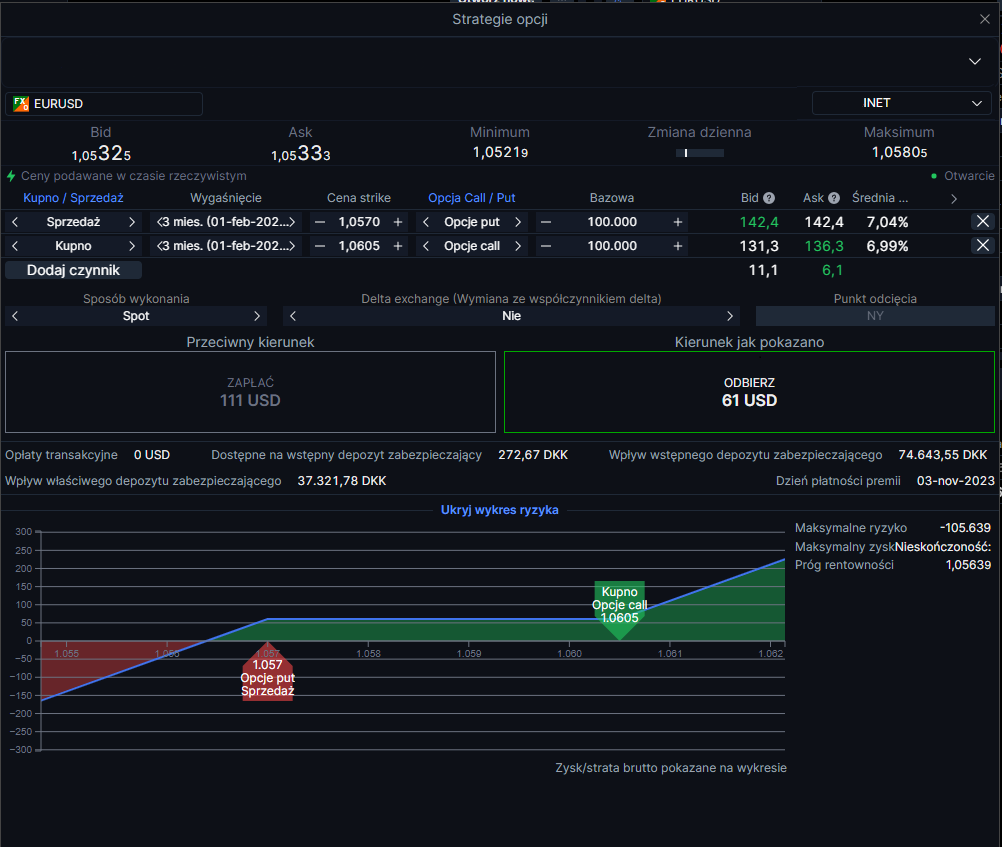Screen dimensions: 1002x847
Task: Decrease Bazowa amount on call row
Action: pyautogui.click(x=546, y=246)
